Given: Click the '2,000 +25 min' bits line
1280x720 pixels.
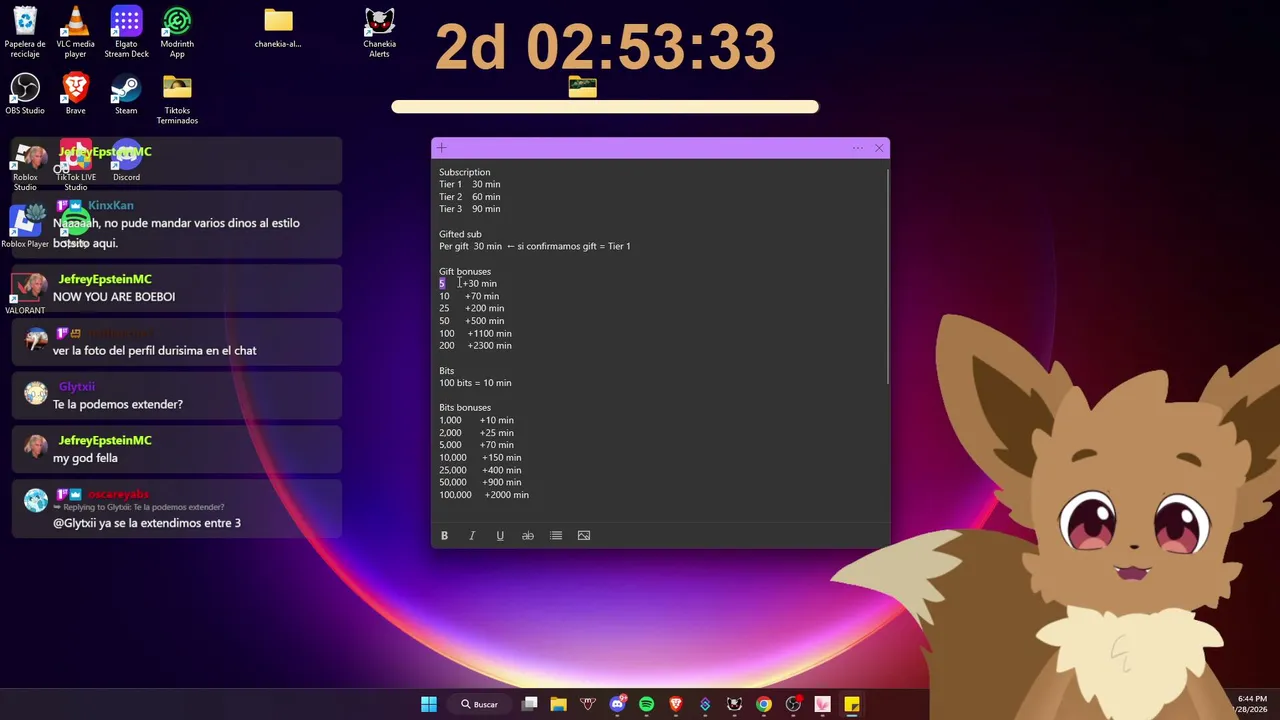Looking at the screenshot, I should (x=476, y=433).
